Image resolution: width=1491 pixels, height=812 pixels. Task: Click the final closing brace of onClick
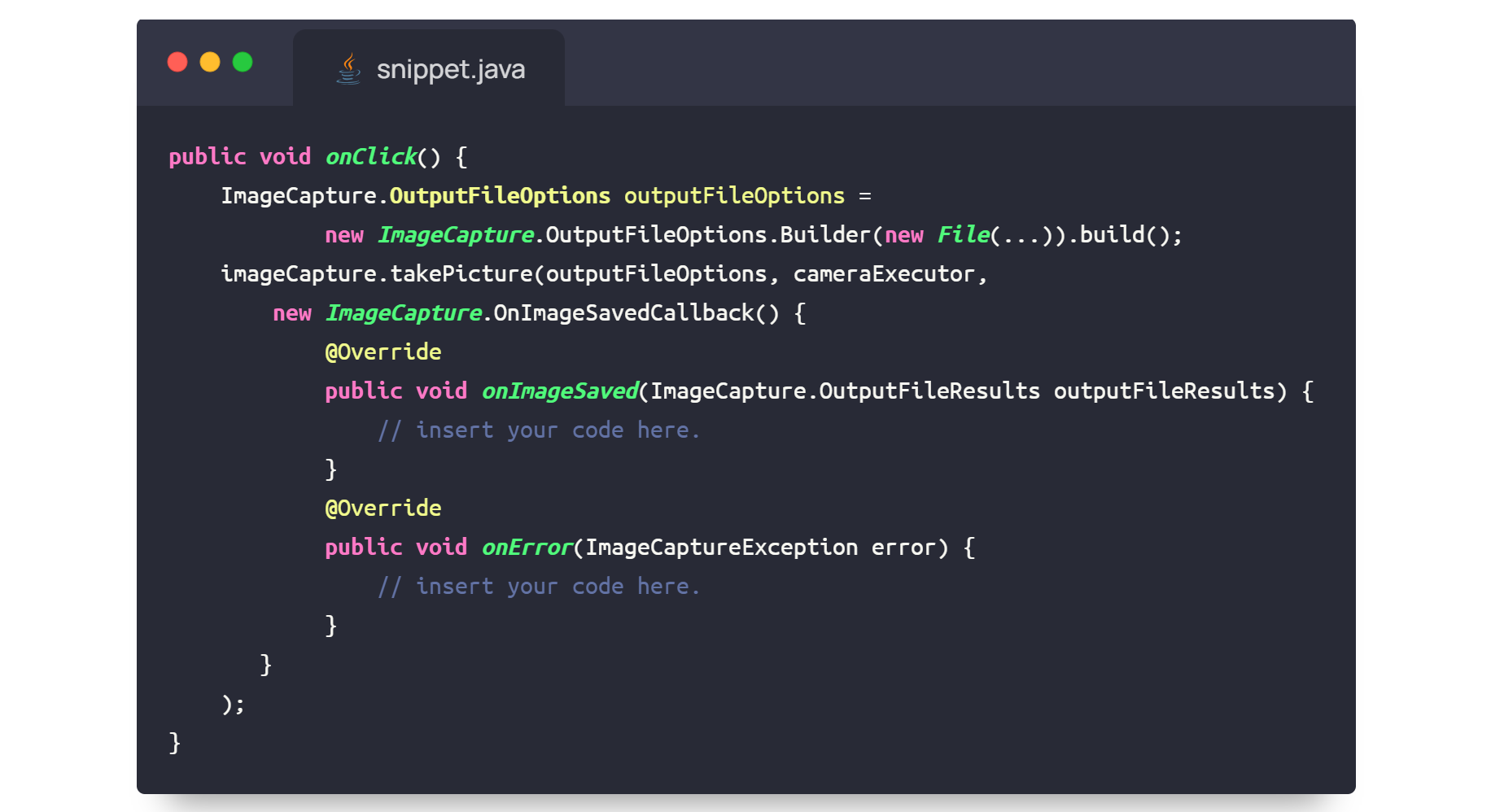click(x=173, y=743)
